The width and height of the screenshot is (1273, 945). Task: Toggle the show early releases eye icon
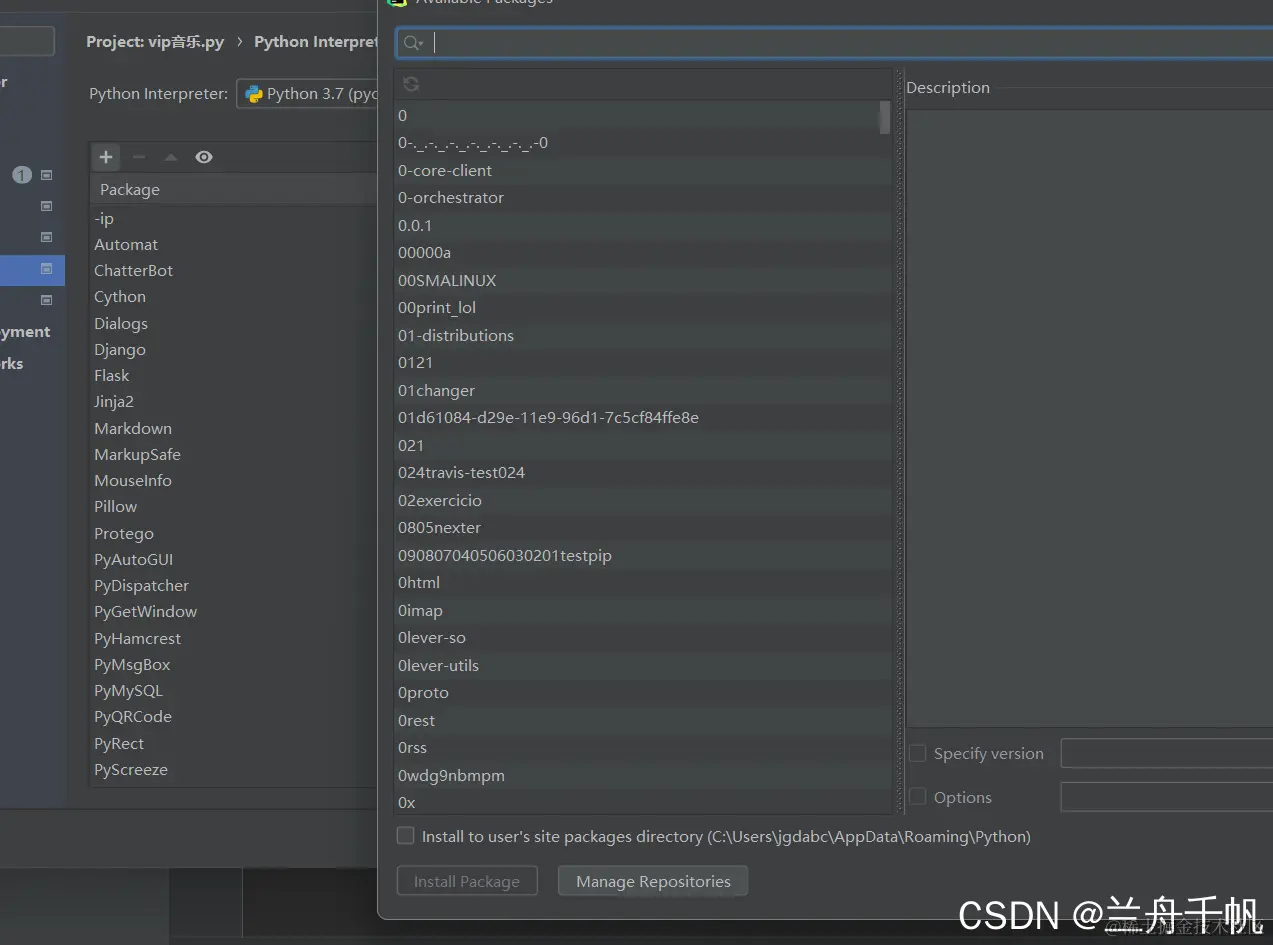click(204, 157)
